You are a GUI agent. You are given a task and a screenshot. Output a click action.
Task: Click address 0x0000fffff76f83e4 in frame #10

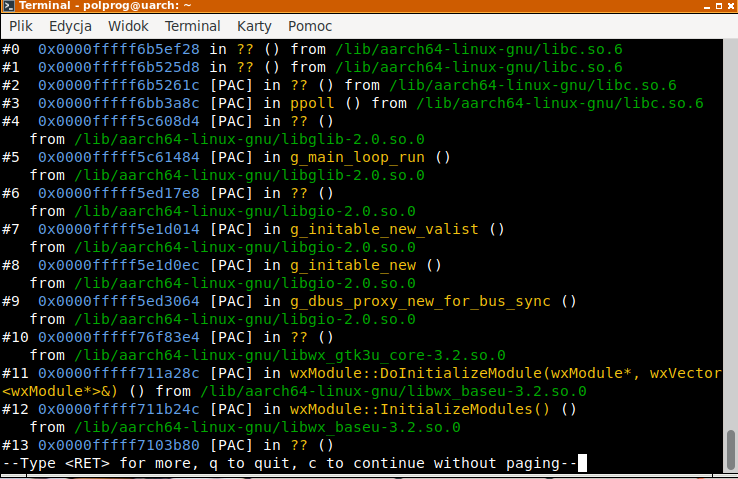(119, 337)
